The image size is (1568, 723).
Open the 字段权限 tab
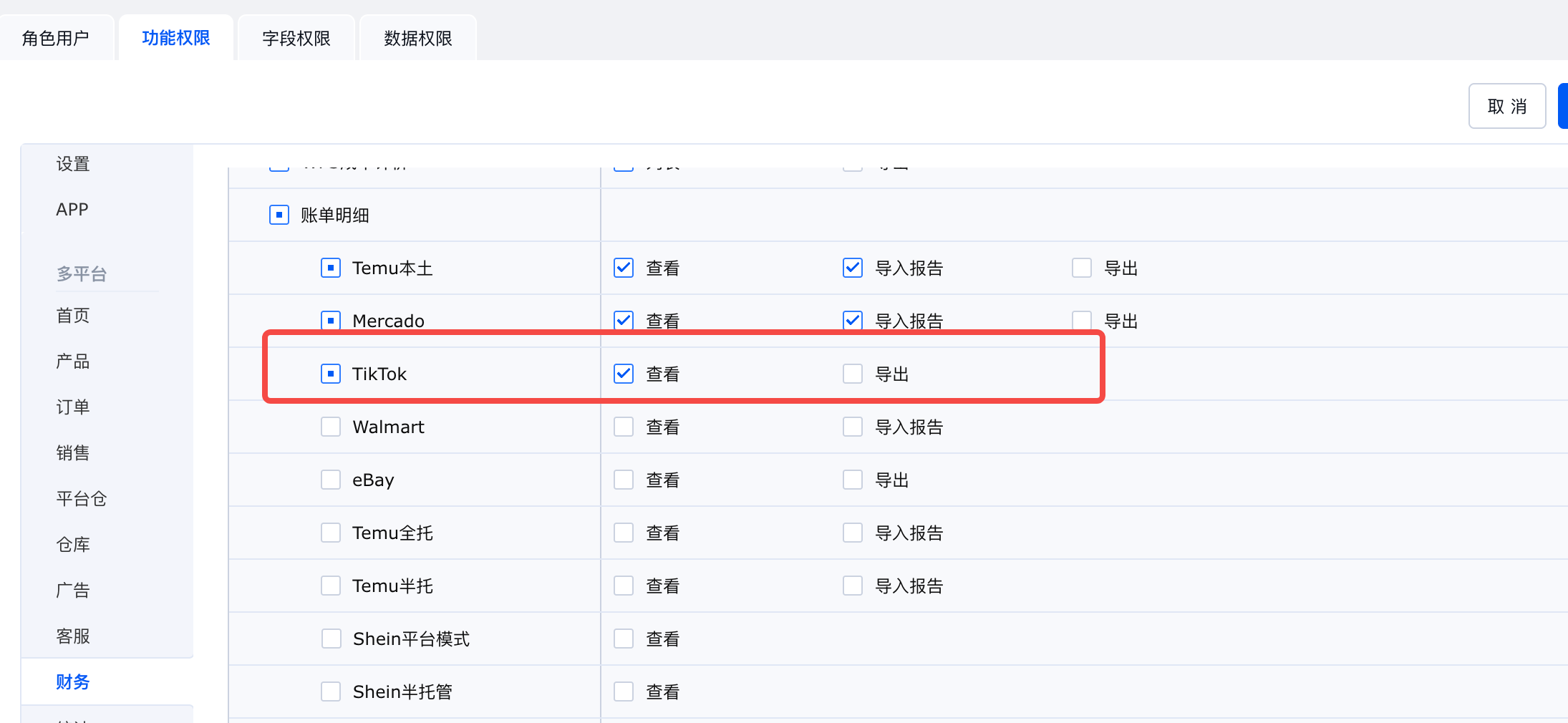tap(296, 38)
